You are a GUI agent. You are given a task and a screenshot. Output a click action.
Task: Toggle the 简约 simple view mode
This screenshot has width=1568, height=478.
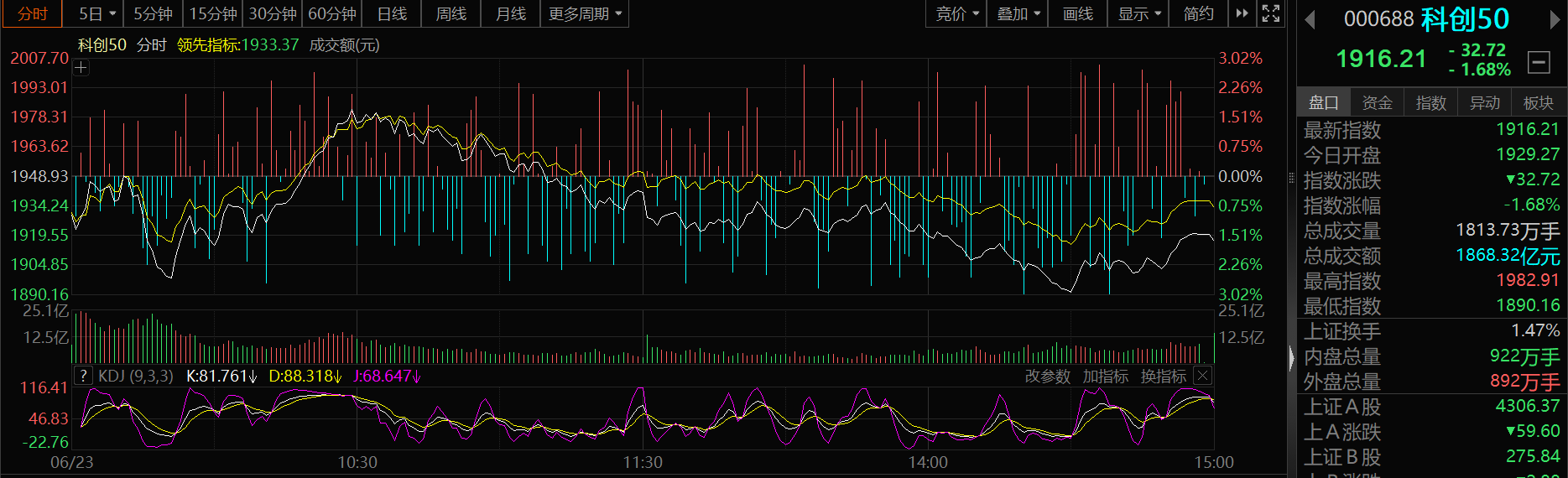[x=1198, y=13]
